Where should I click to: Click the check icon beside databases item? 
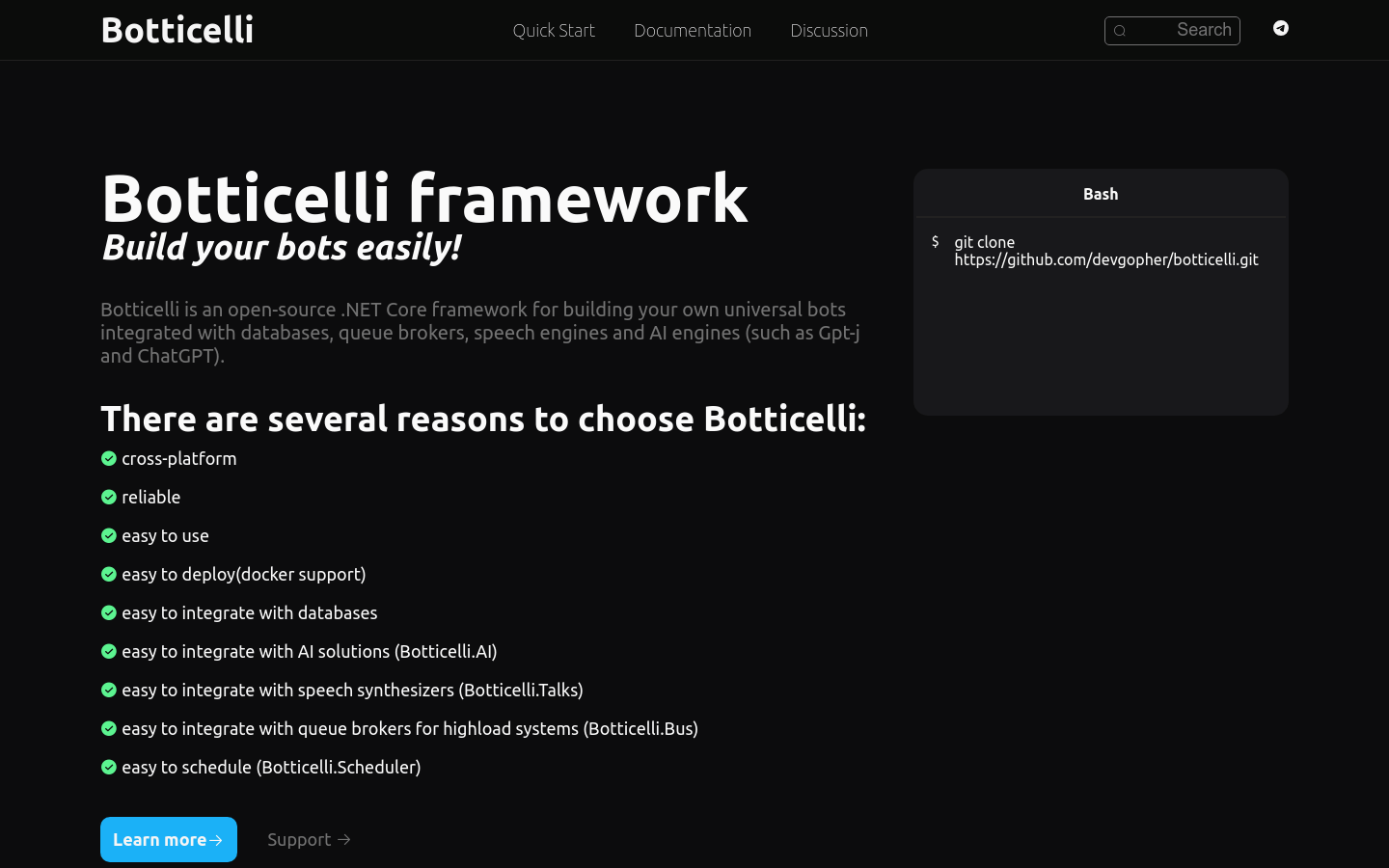(x=109, y=612)
